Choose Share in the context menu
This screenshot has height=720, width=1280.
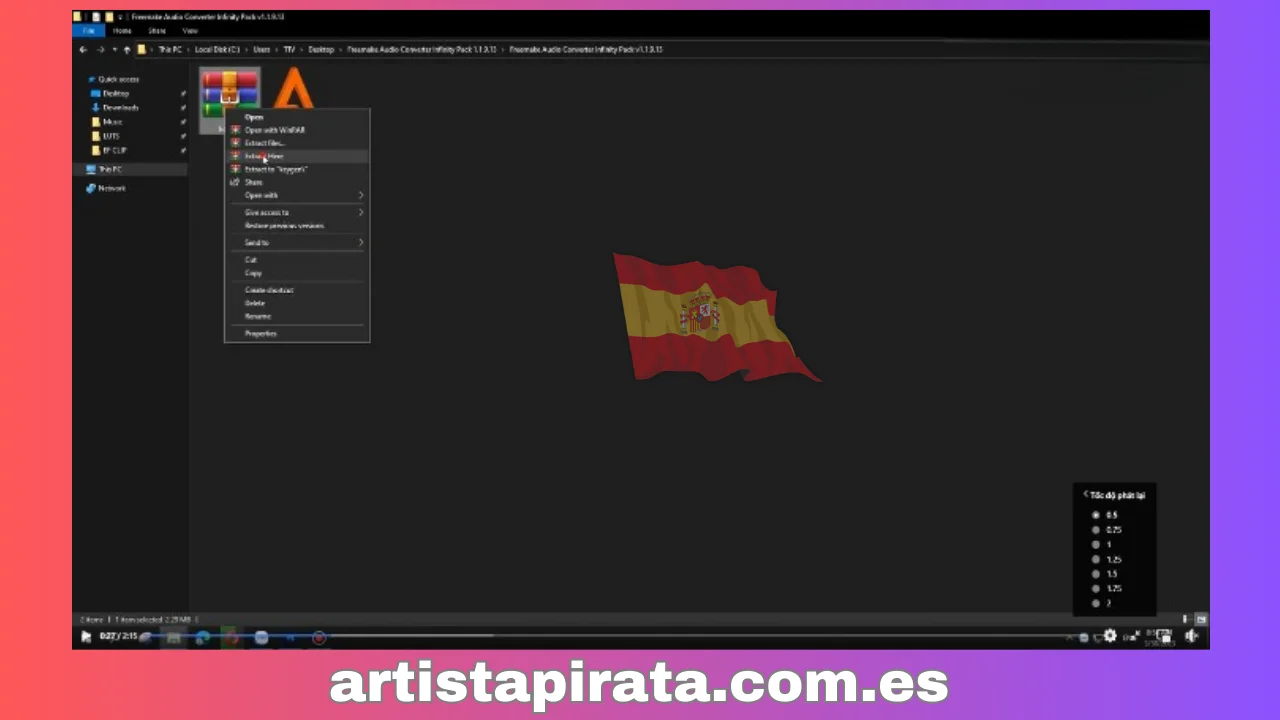(254, 182)
